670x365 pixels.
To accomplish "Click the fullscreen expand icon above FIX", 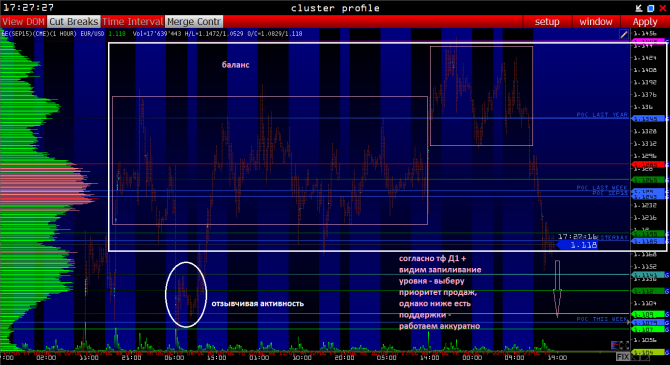I will click(624, 345).
